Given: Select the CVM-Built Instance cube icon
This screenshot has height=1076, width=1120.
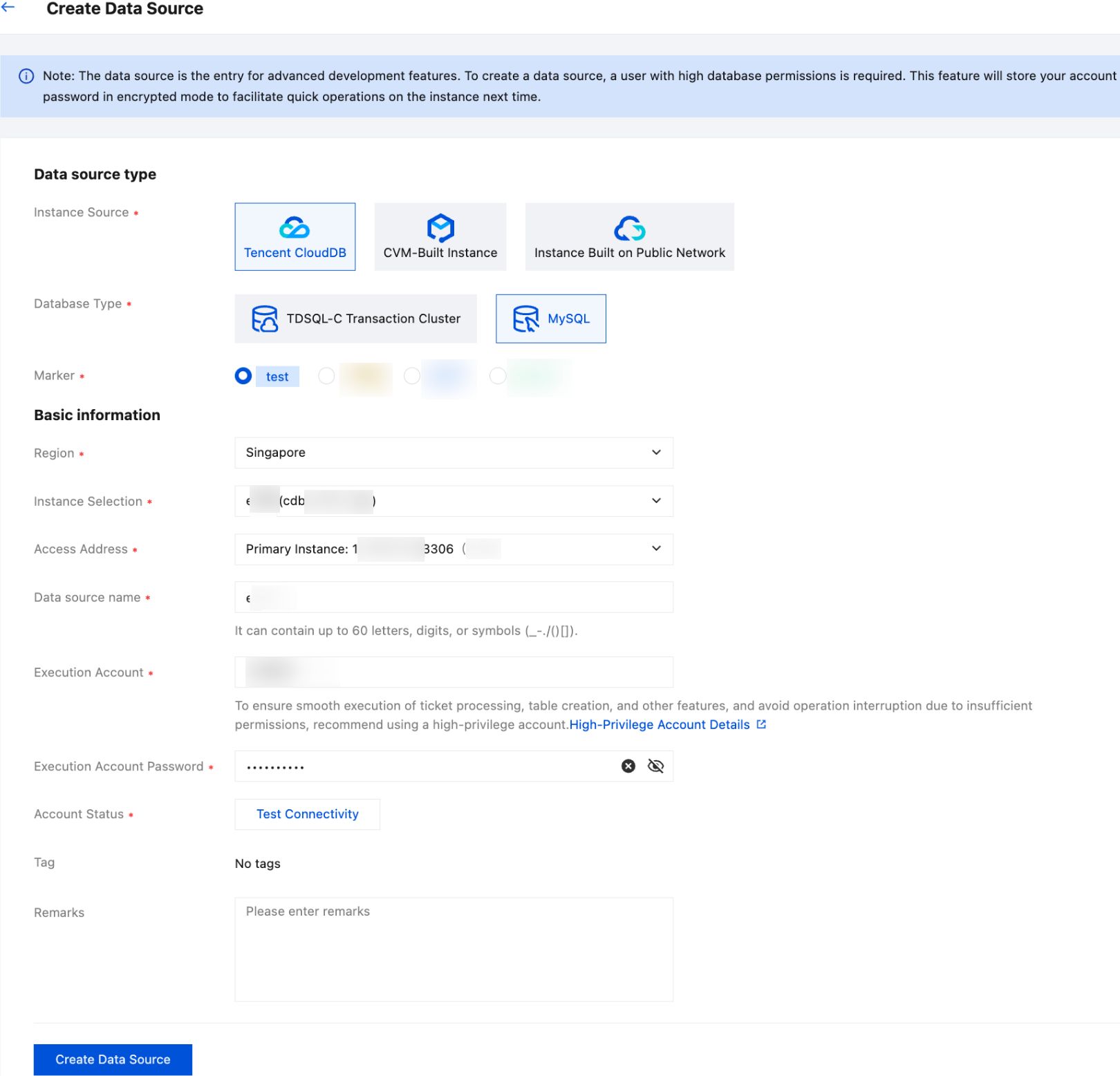Looking at the screenshot, I should pos(440,227).
